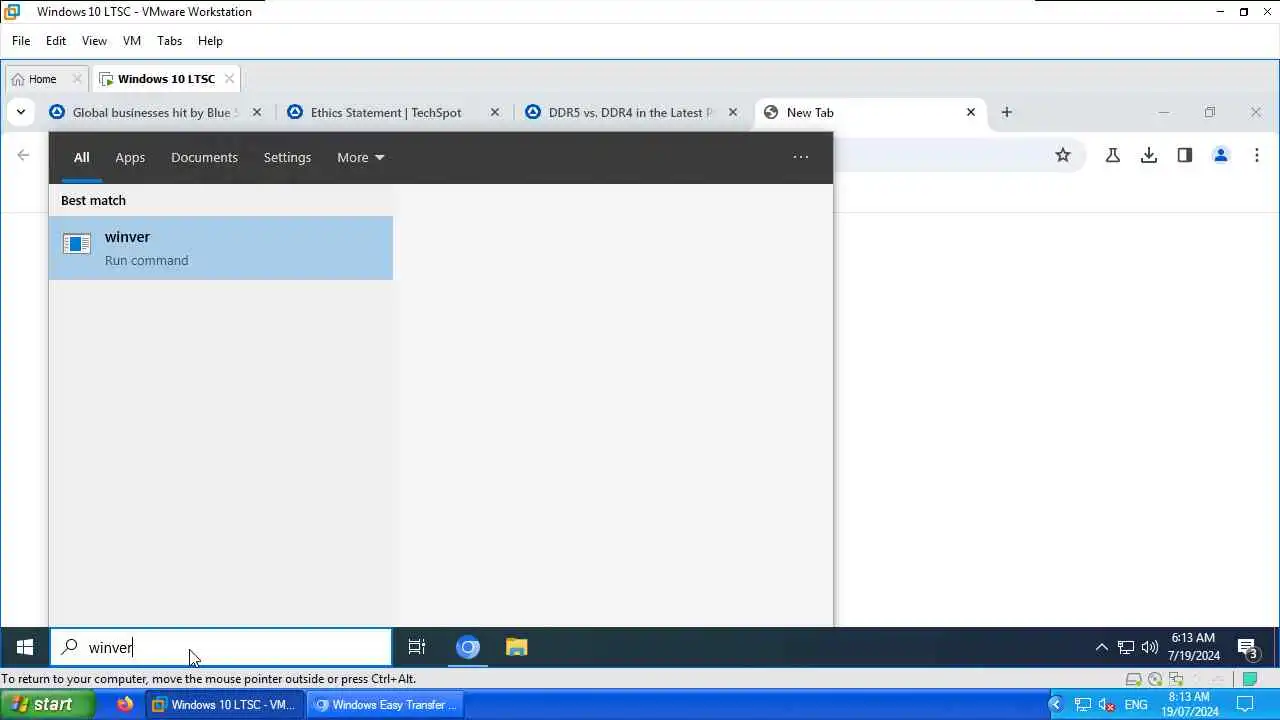Screen dimensions: 1280x720
Task: Close the VMware Home tab
Action: pos(77,79)
